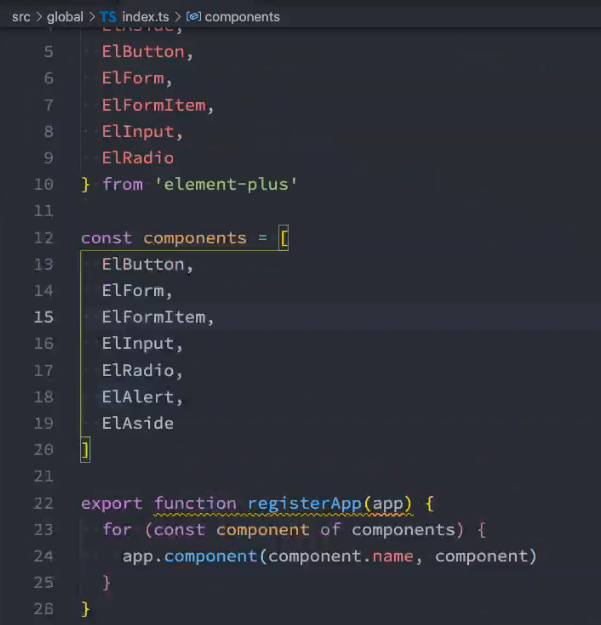Click line number 12 in the gutter
The width and height of the screenshot is (601, 625).
[x=43, y=238]
